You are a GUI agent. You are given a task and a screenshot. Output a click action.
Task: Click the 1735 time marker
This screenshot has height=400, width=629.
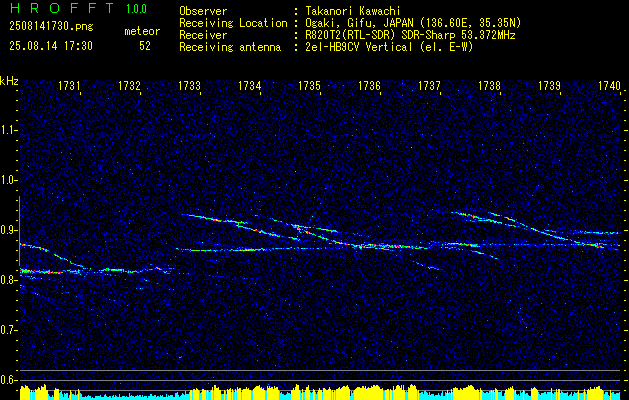pyautogui.click(x=309, y=85)
